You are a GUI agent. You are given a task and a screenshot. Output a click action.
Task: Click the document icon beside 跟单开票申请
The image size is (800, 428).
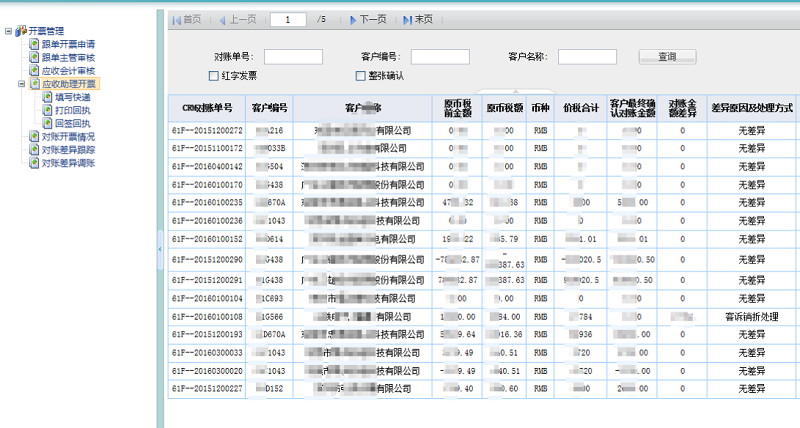34,44
